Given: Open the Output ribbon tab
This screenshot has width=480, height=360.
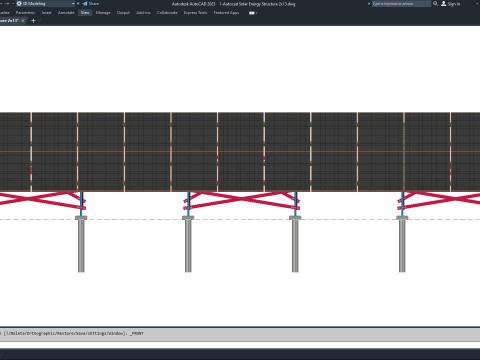Looking at the screenshot, I should coord(123,13).
